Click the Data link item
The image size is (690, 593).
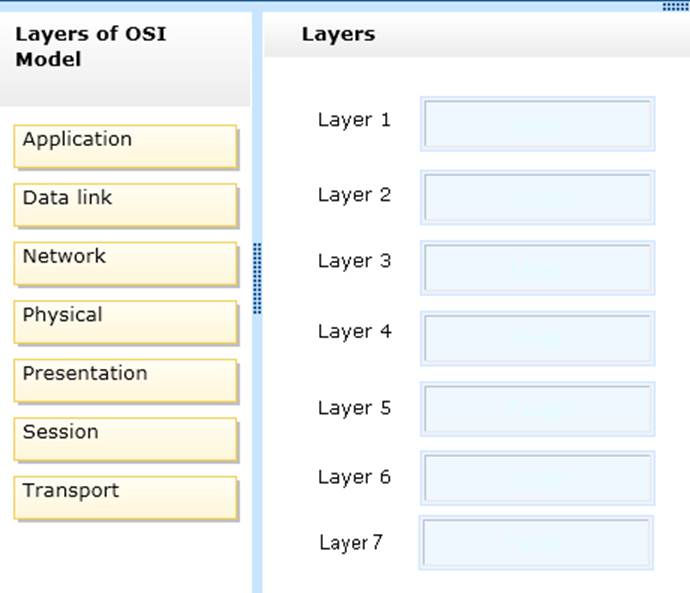pos(125,204)
